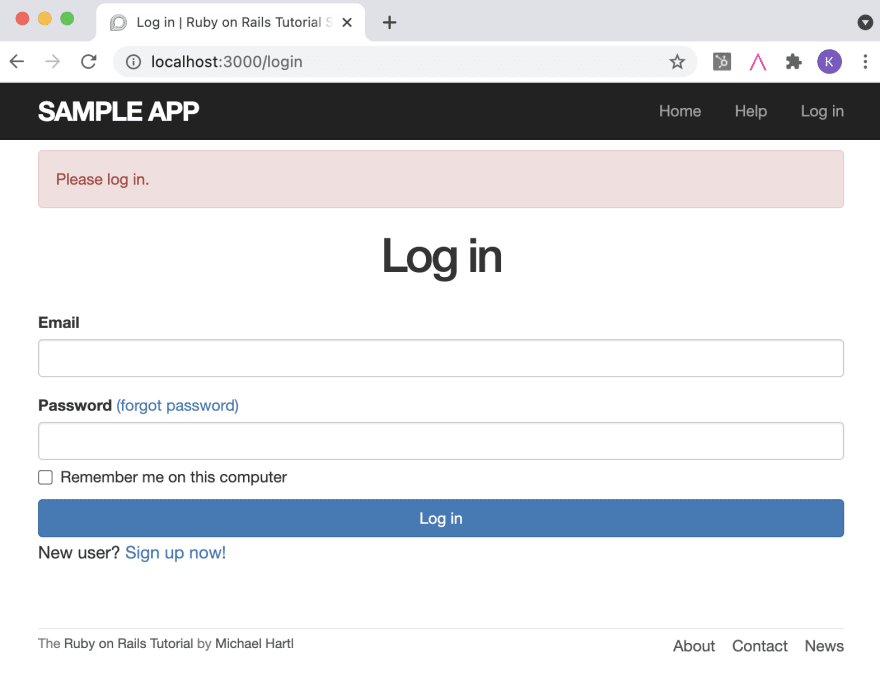The height and width of the screenshot is (676, 880).
Task: View site info icon in address bar
Action: 134,62
